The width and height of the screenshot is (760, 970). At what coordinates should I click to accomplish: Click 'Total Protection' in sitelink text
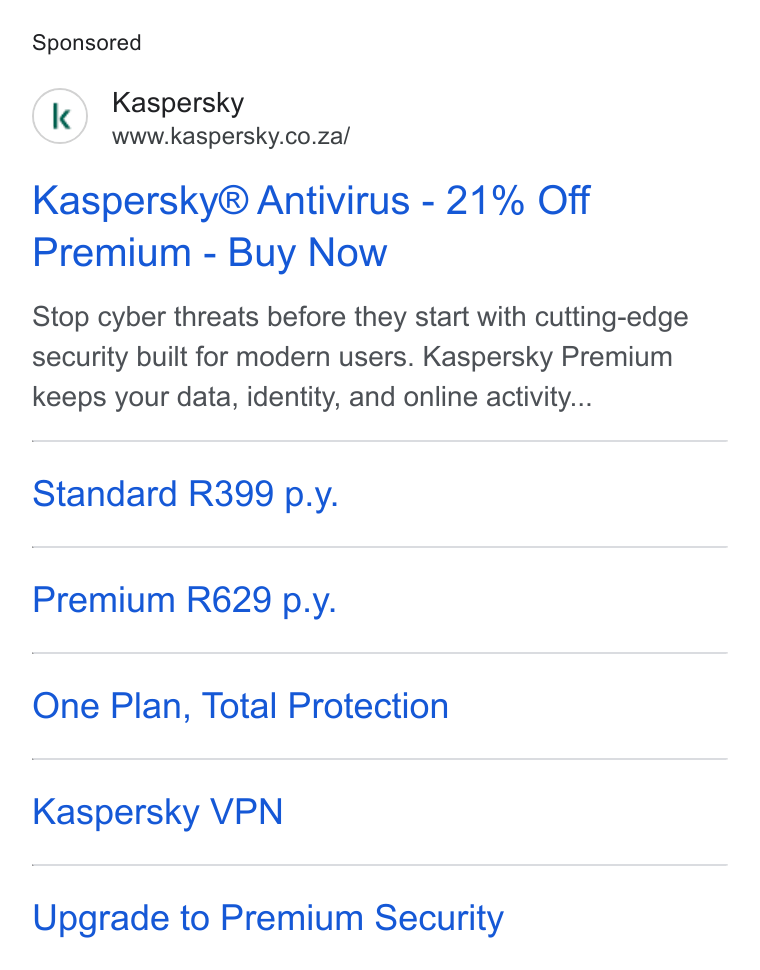[325, 706]
